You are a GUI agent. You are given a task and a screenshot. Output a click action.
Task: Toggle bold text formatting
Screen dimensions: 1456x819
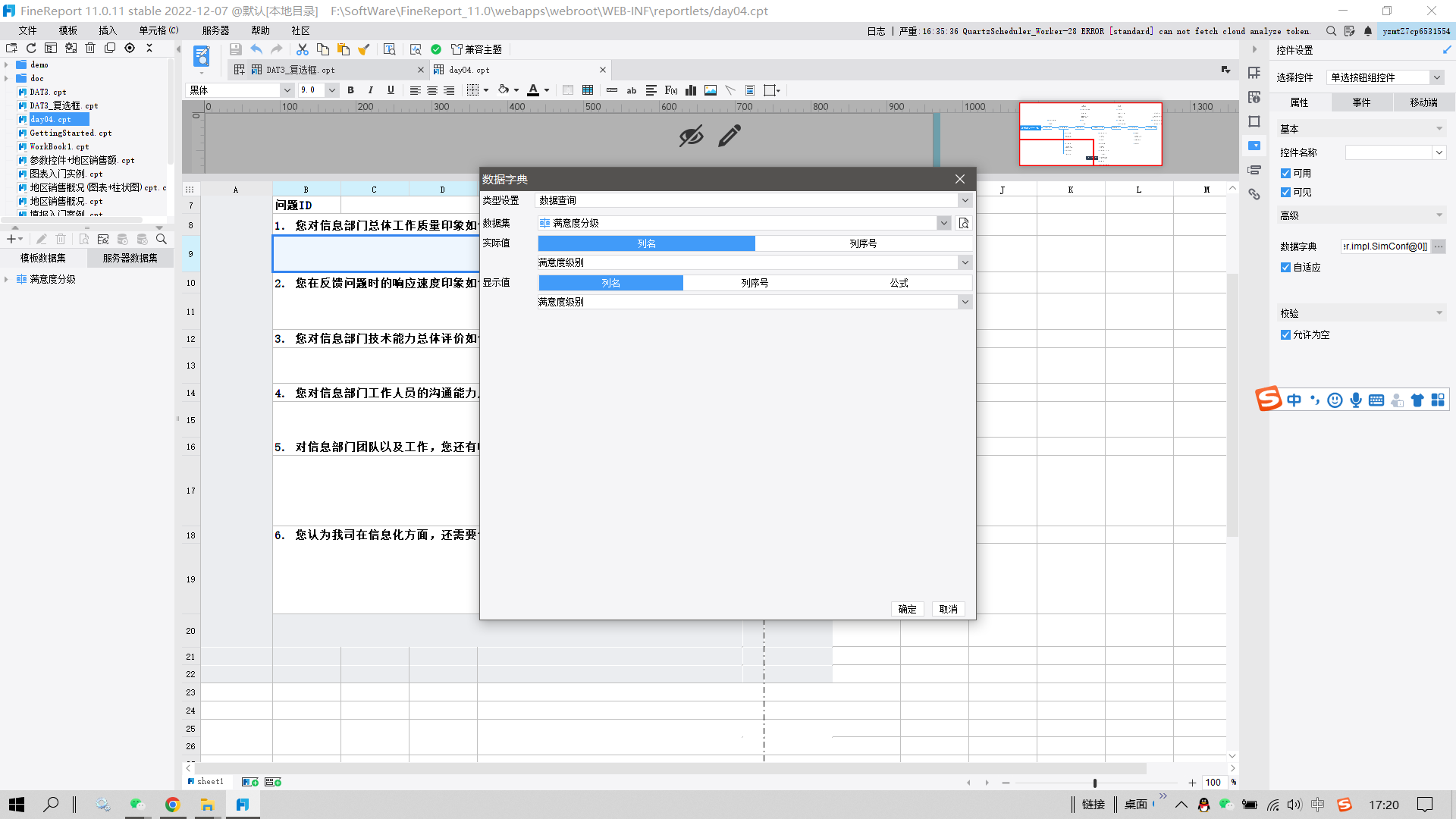pos(350,90)
